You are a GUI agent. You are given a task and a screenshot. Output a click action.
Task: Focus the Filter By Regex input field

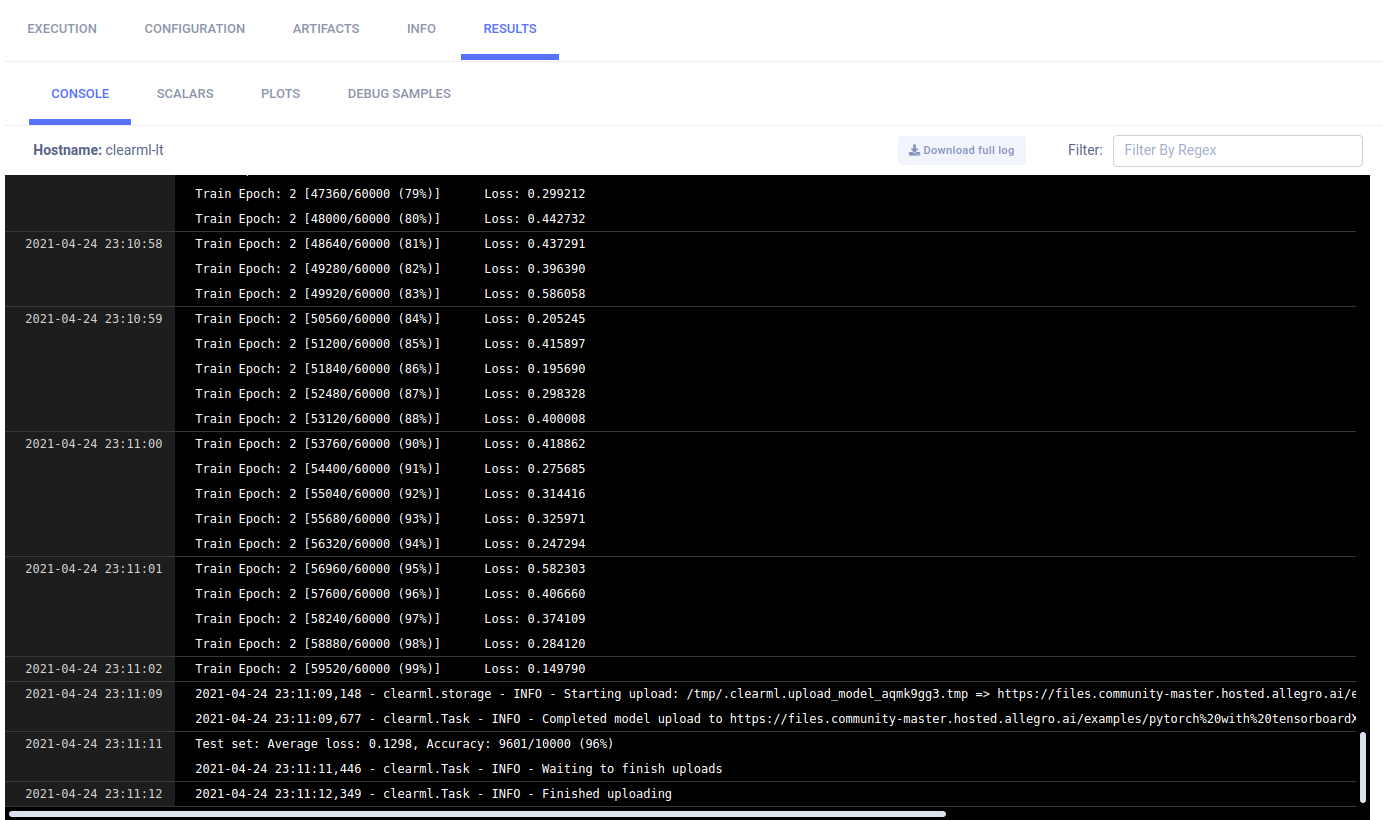[1237, 151]
